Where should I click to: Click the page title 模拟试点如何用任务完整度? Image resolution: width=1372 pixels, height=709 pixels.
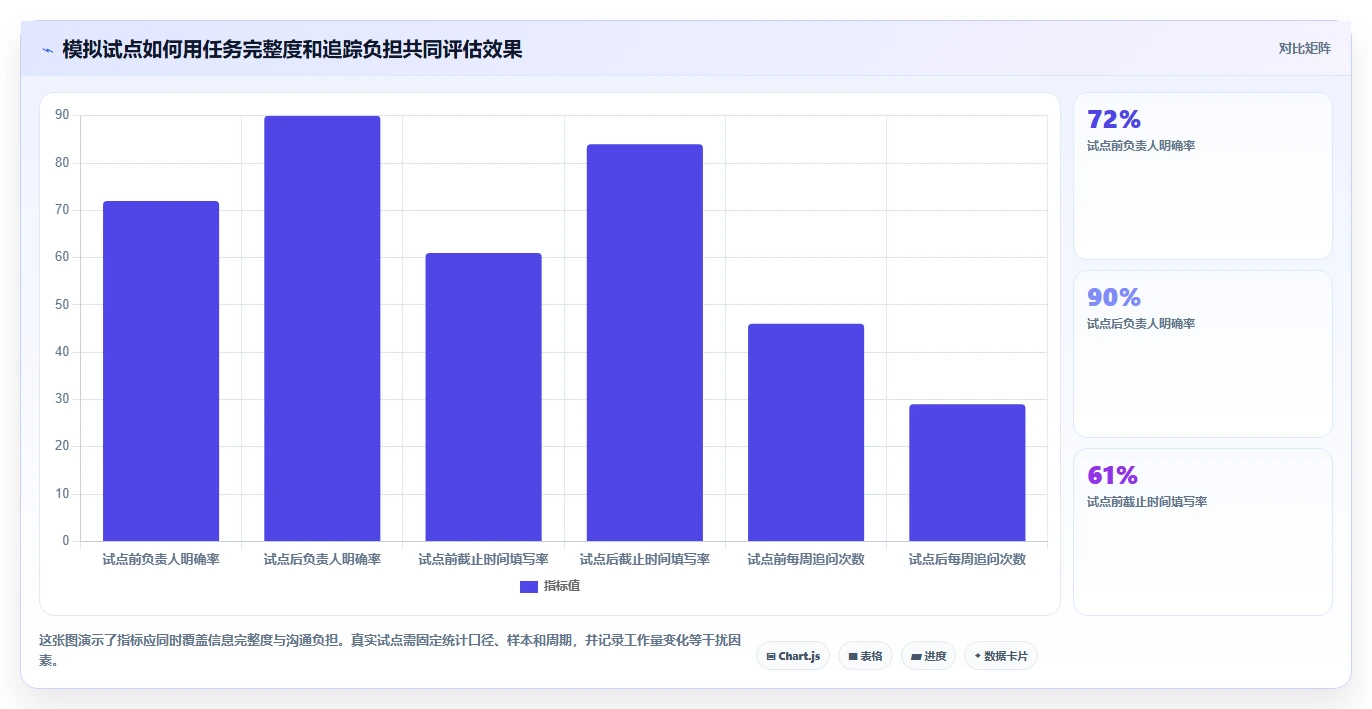292,49
